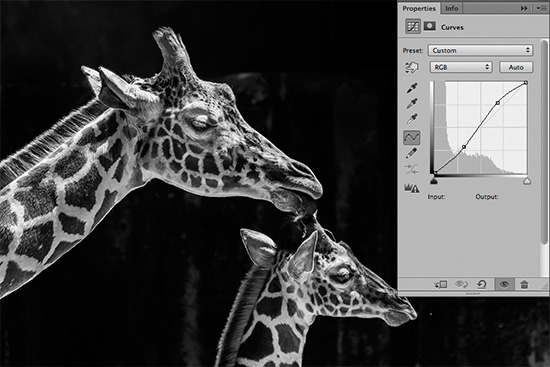
Task: Select the edit points curve tool
Action: click(412, 137)
